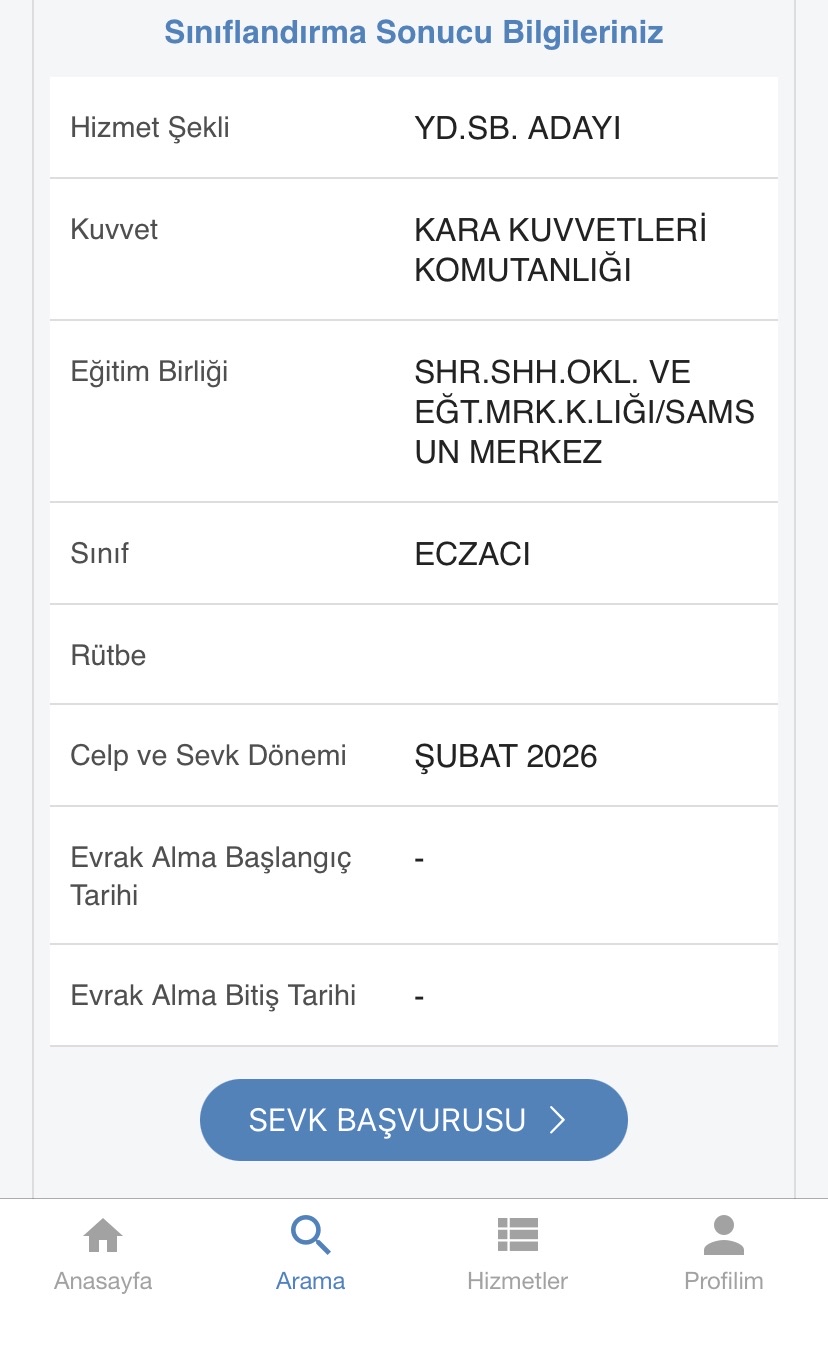Click the Evrak Alma Bitiş Tarihi label
The height and width of the screenshot is (1365, 828).
click(213, 996)
